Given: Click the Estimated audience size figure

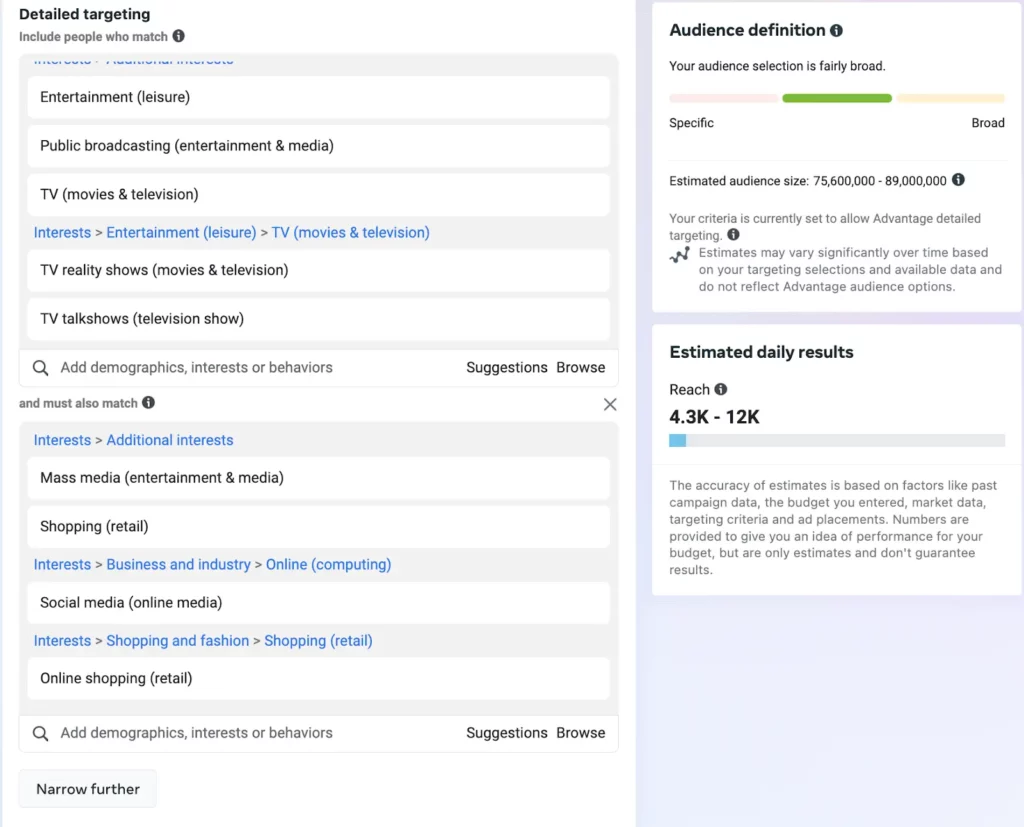Looking at the screenshot, I should [x=880, y=181].
